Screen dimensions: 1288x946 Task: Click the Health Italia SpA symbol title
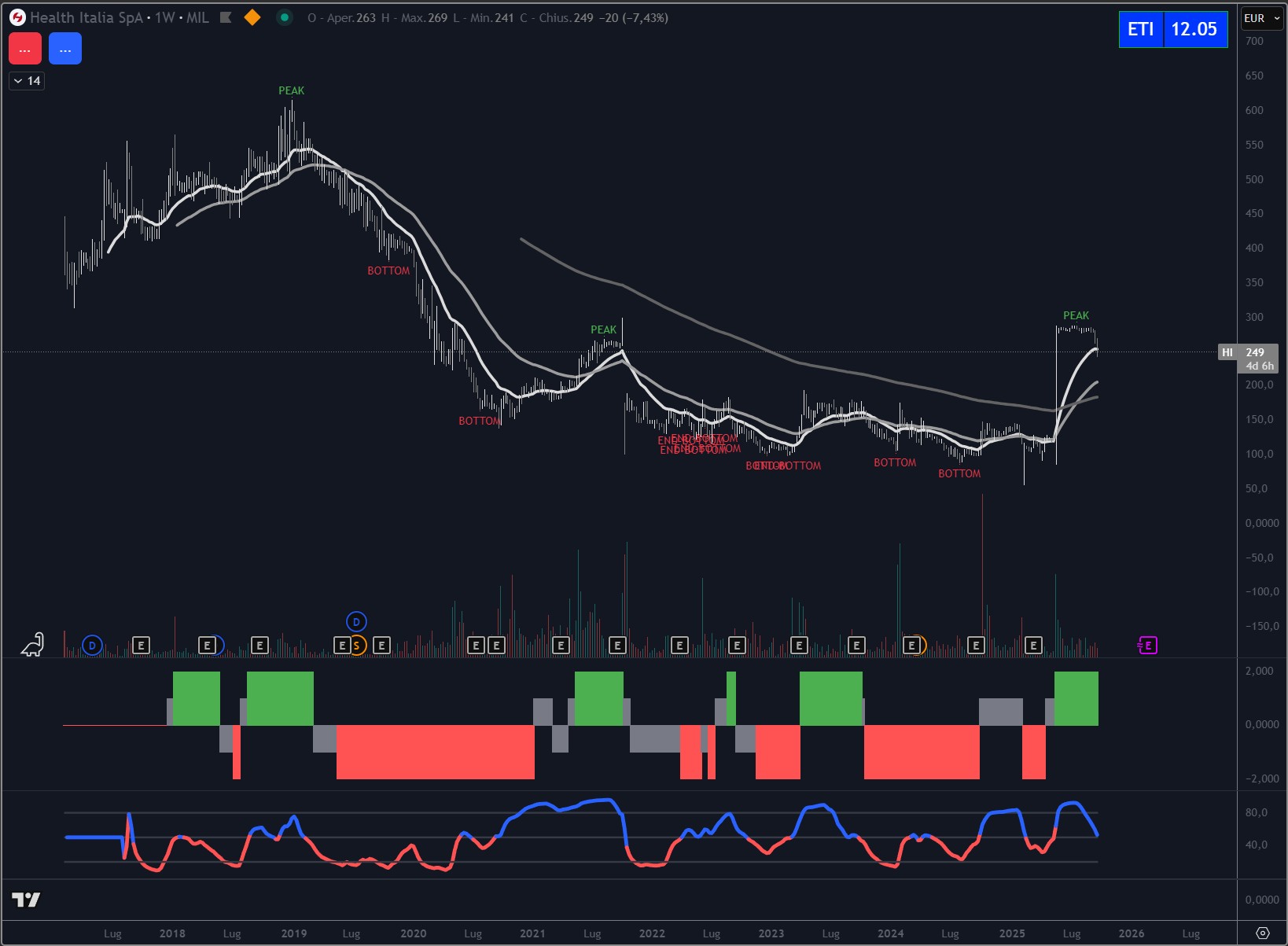[x=86, y=17]
